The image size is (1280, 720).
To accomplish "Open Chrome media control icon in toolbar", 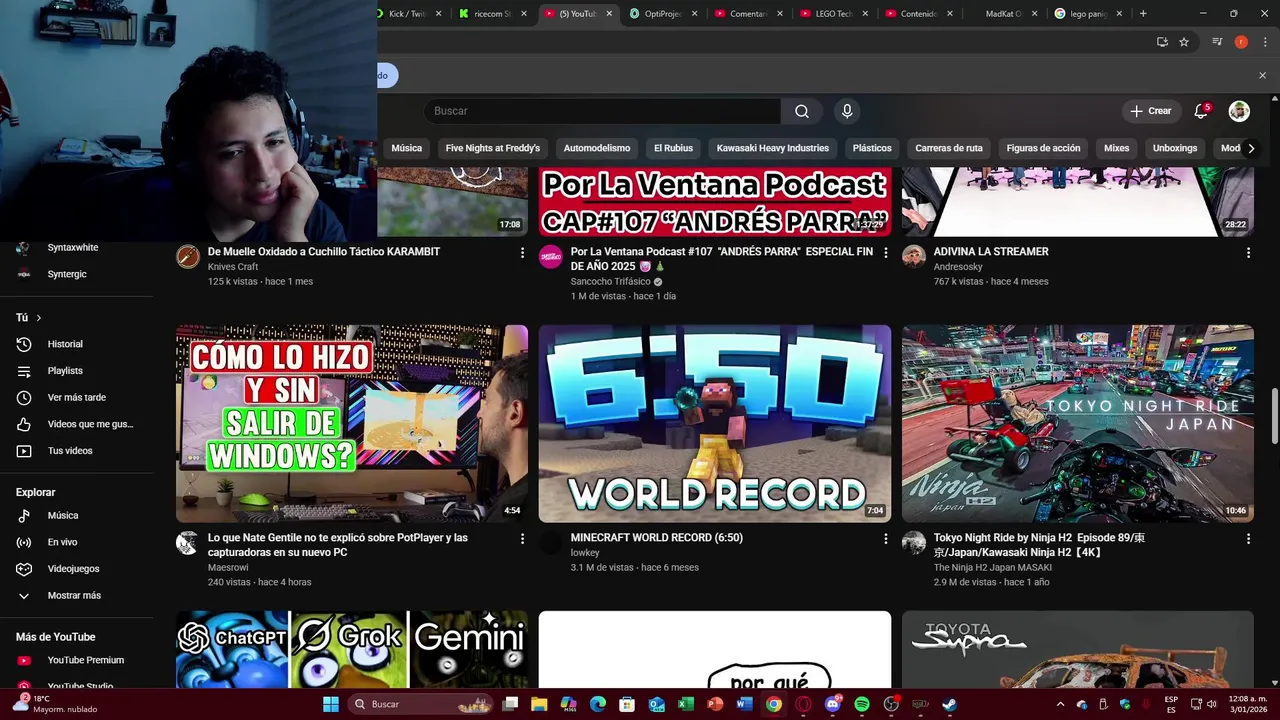I will (x=1217, y=42).
